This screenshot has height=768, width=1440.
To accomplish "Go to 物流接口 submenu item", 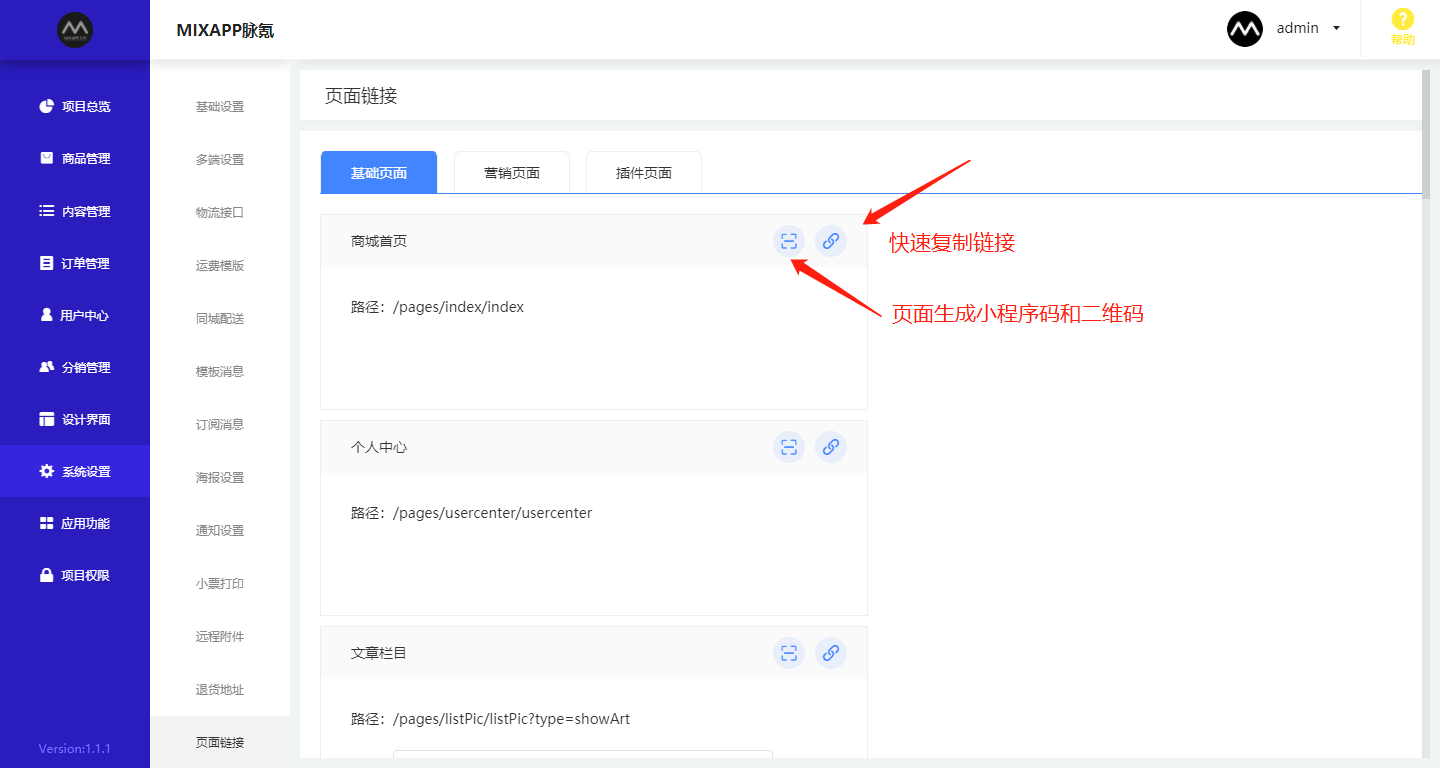I will (x=220, y=213).
